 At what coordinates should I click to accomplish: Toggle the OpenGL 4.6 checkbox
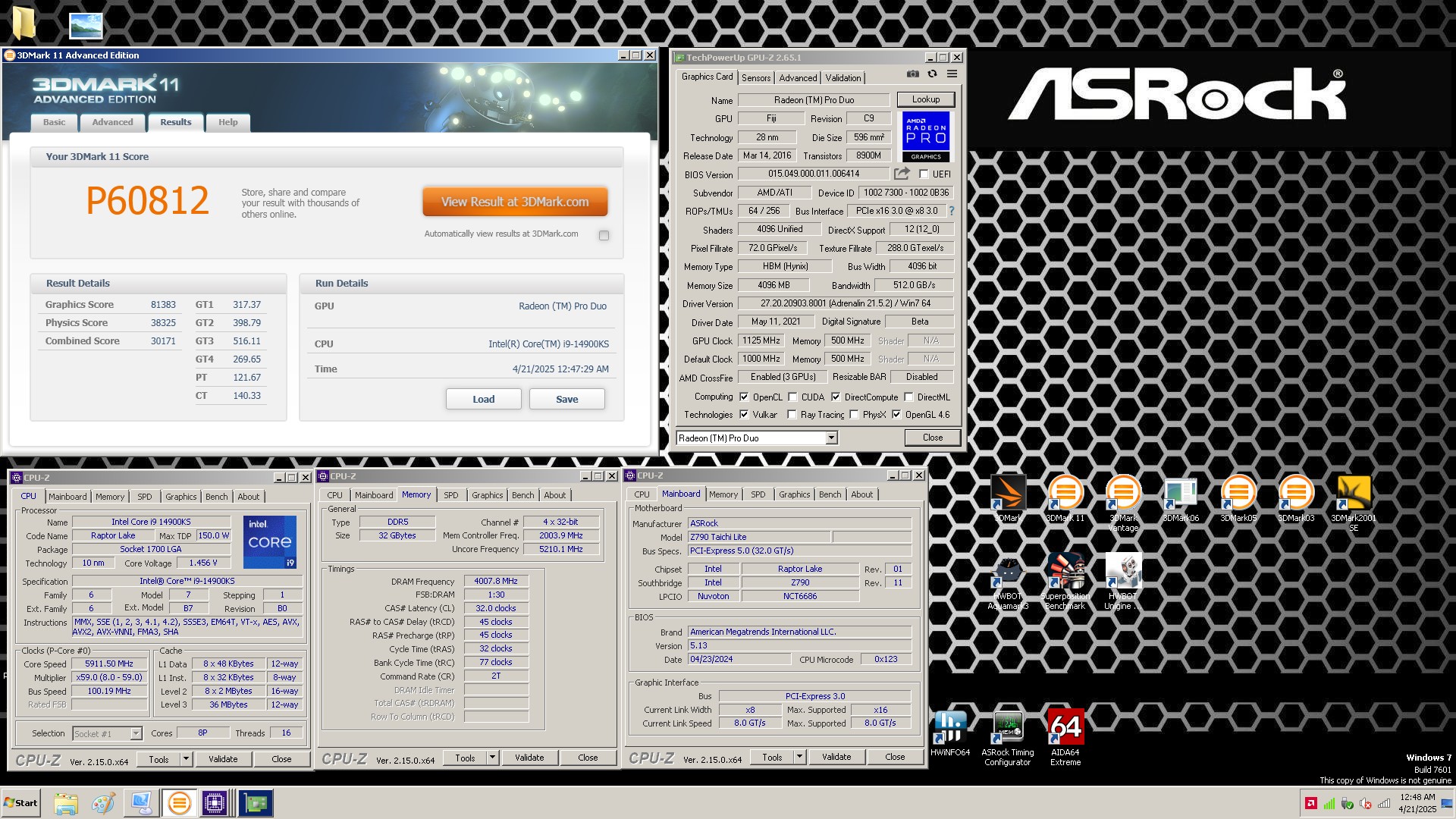click(896, 414)
